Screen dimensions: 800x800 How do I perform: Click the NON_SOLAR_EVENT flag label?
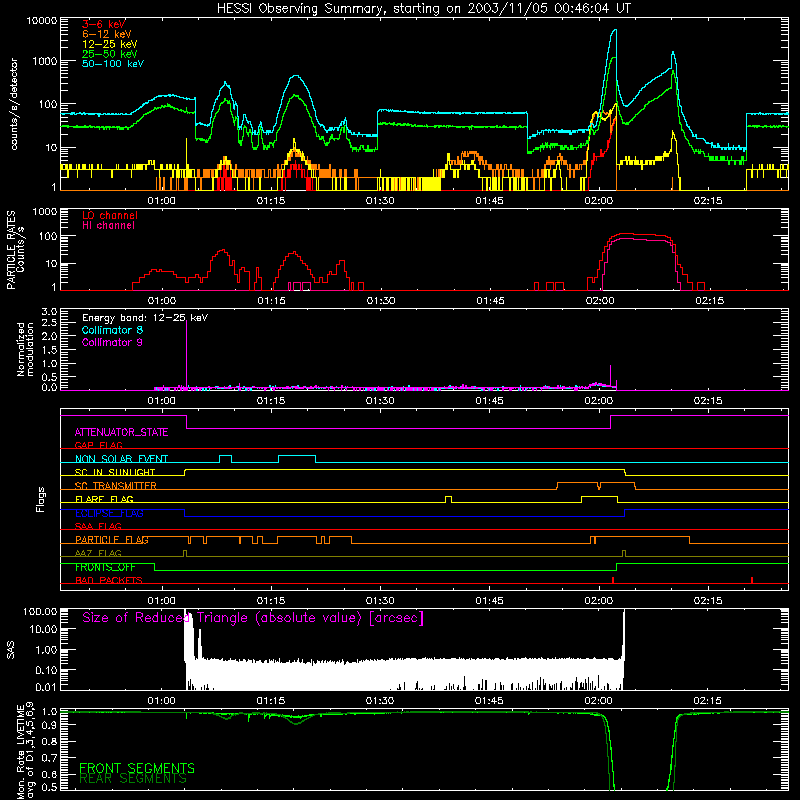click(121, 459)
